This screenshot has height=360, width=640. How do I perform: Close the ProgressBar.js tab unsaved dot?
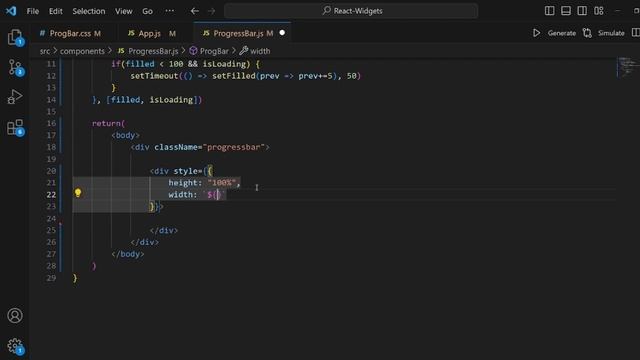(282, 33)
